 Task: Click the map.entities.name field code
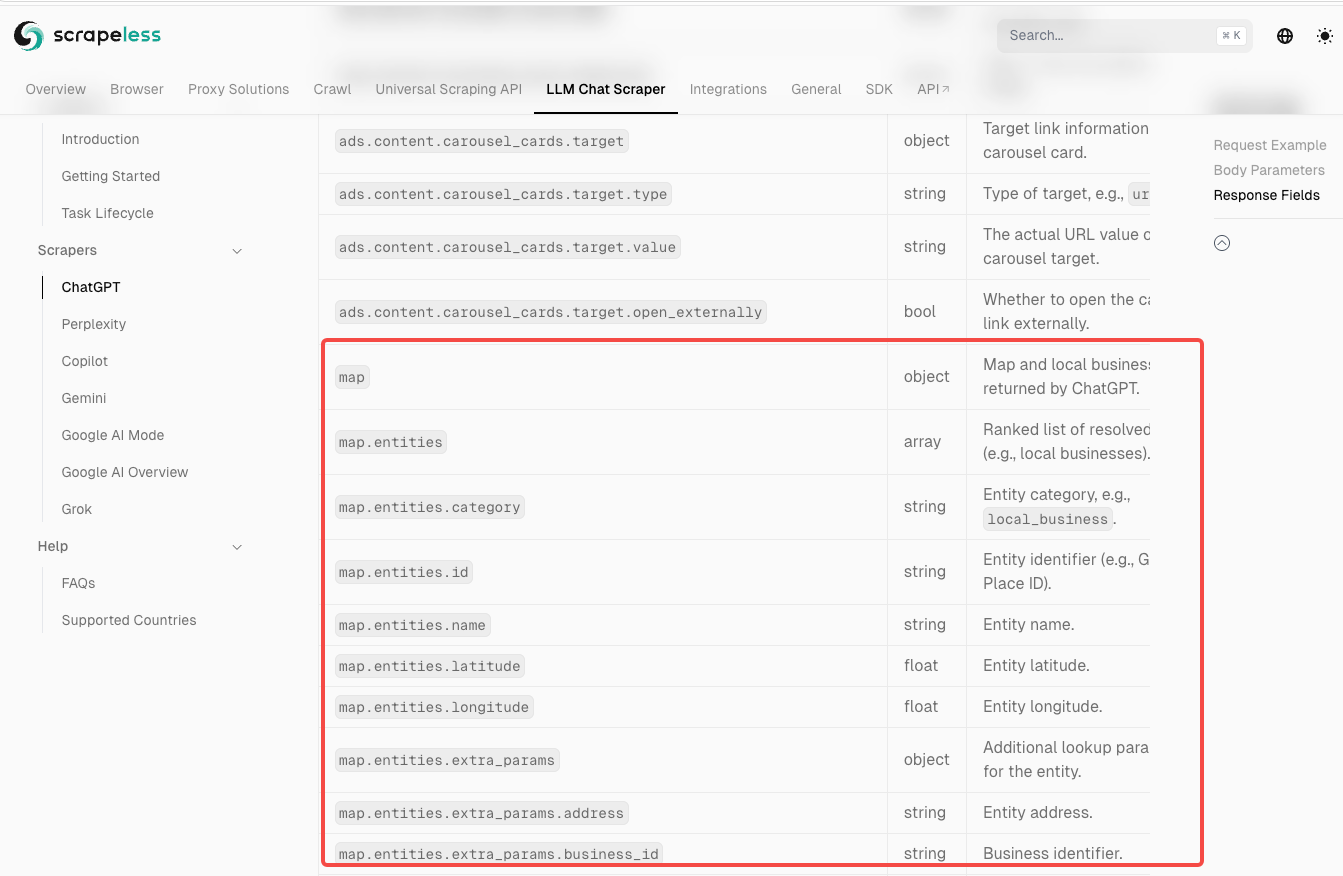(413, 625)
